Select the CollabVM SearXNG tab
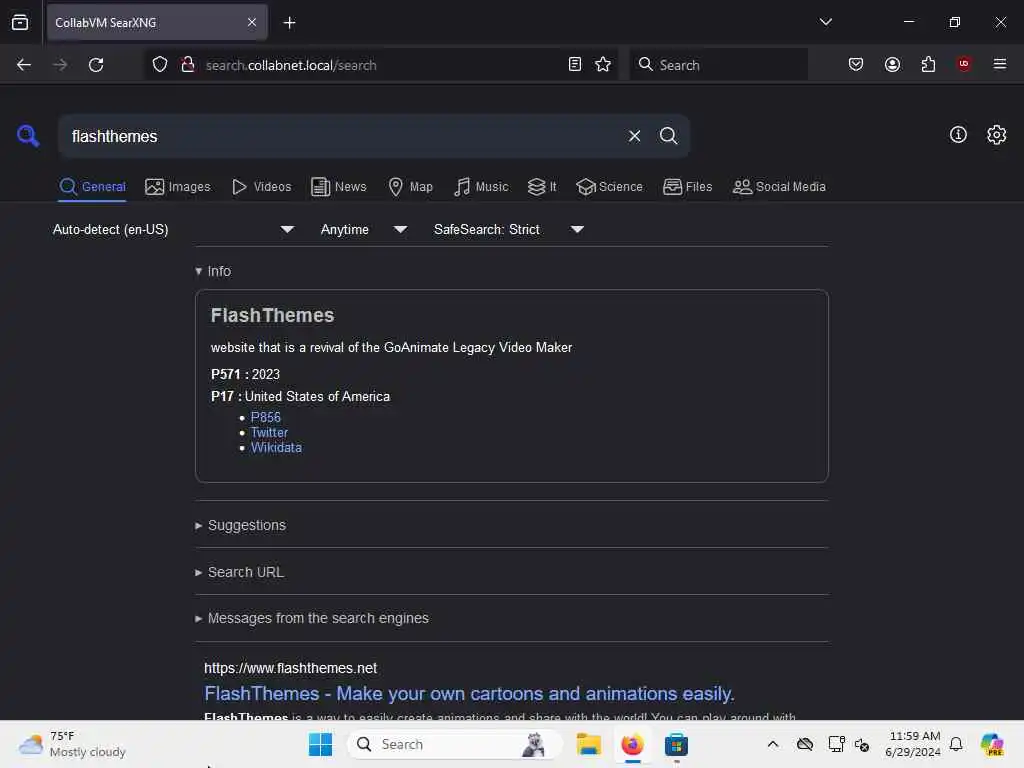This screenshot has width=1024, height=768. pos(157,22)
